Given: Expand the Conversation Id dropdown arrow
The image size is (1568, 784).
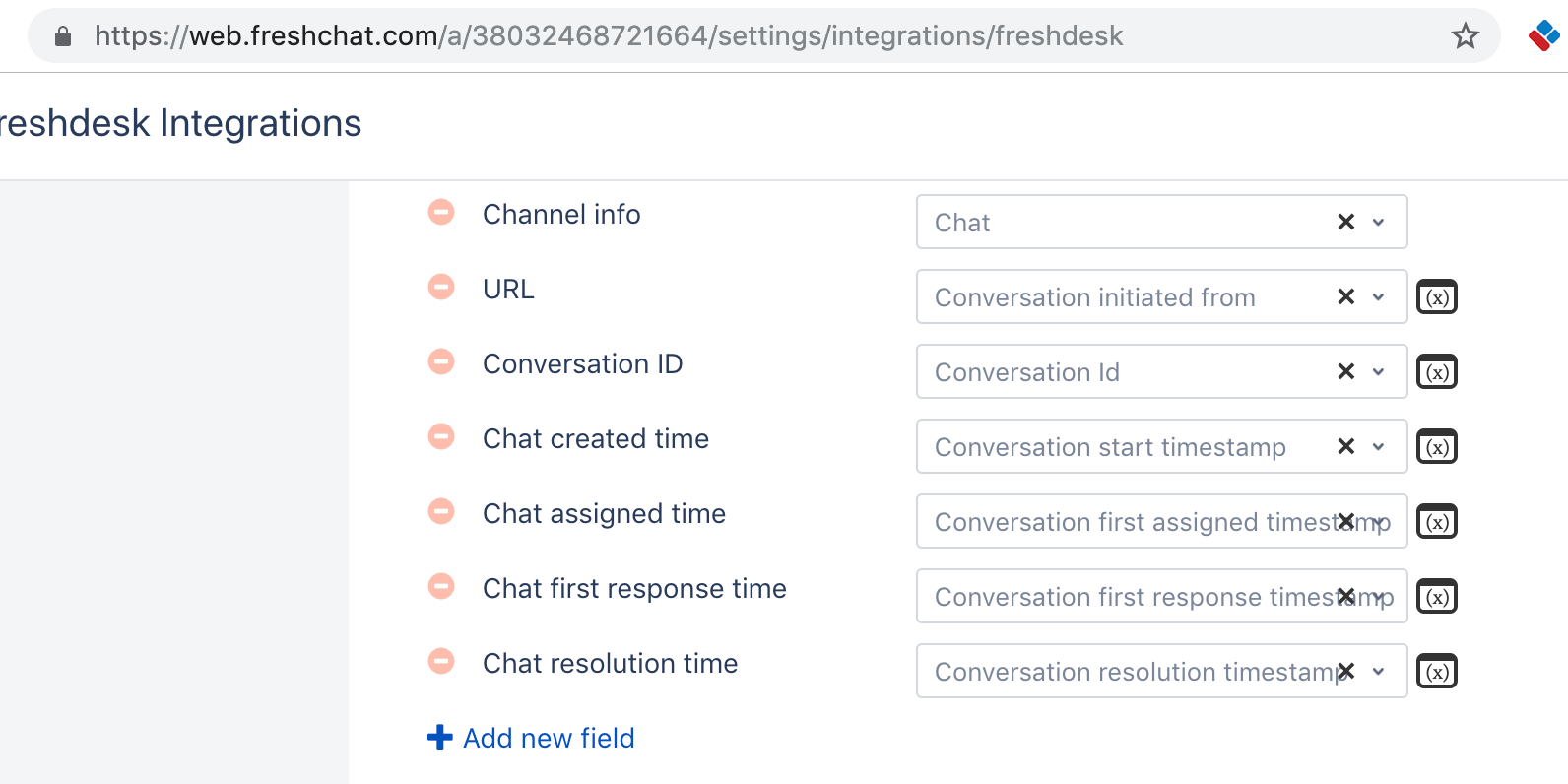Looking at the screenshot, I should (x=1379, y=372).
